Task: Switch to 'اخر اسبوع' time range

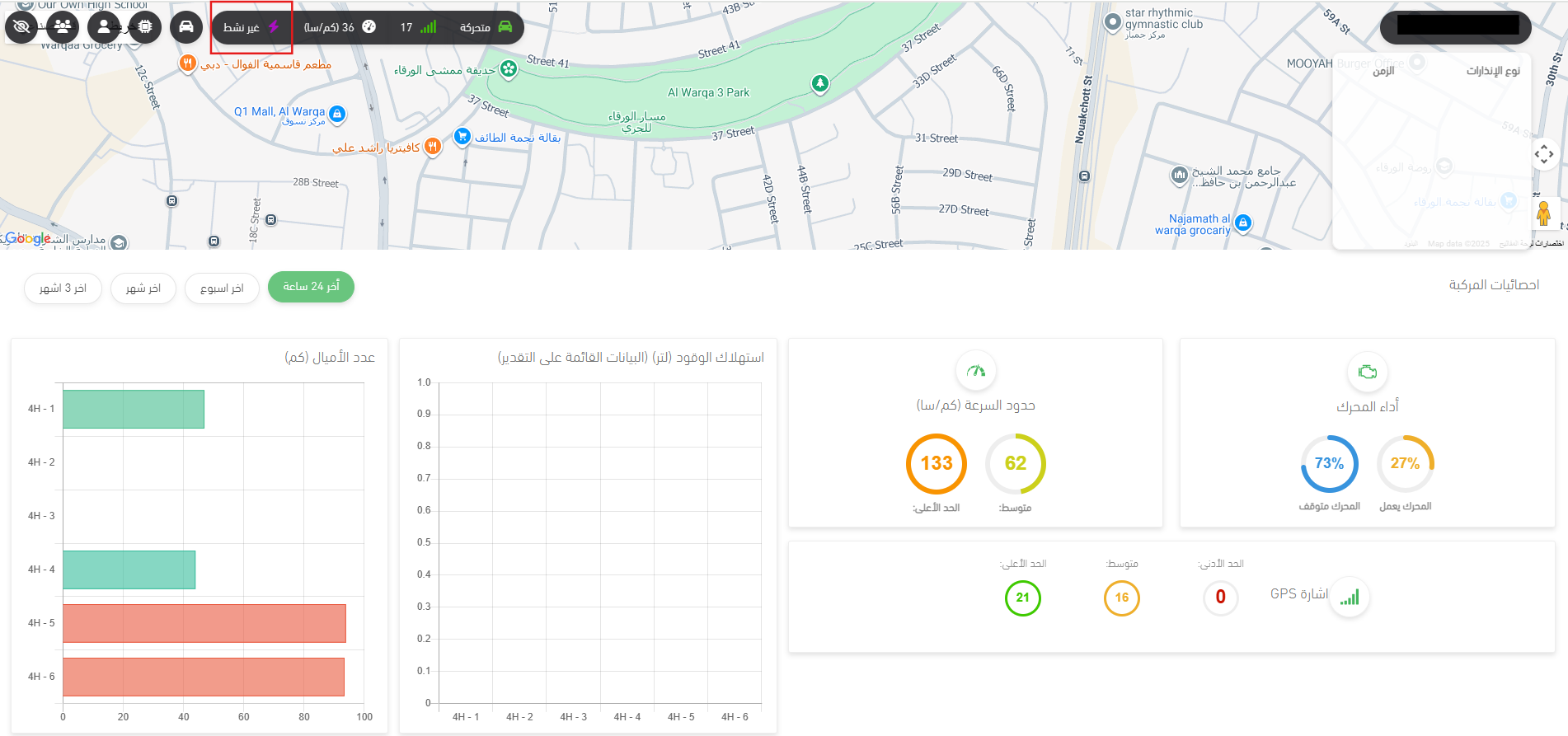Action: click(x=222, y=288)
